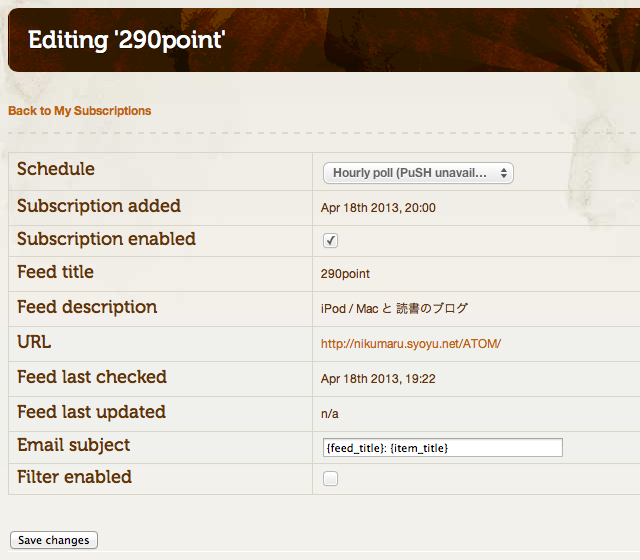Enable the Filter enabled checkbox
This screenshot has width=640, height=560.
pyautogui.click(x=330, y=478)
